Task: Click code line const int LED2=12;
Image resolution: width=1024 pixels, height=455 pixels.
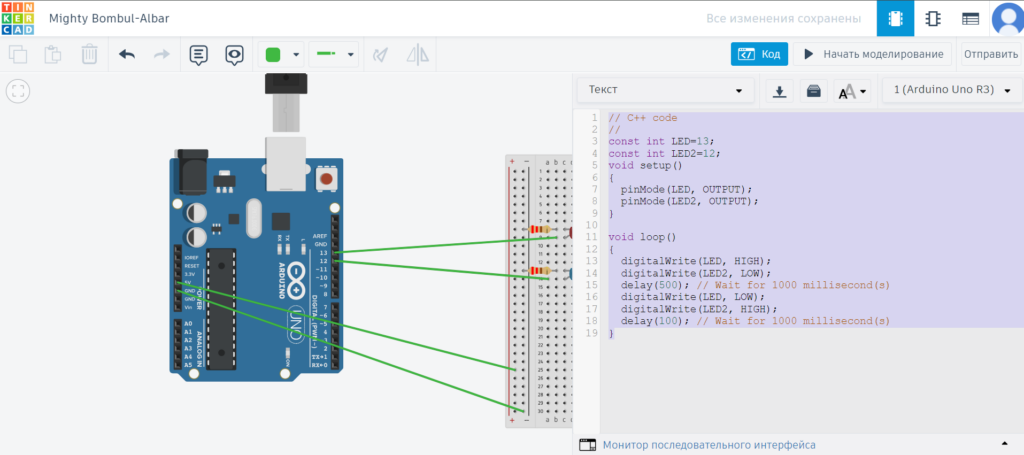Action: coord(665,153)
